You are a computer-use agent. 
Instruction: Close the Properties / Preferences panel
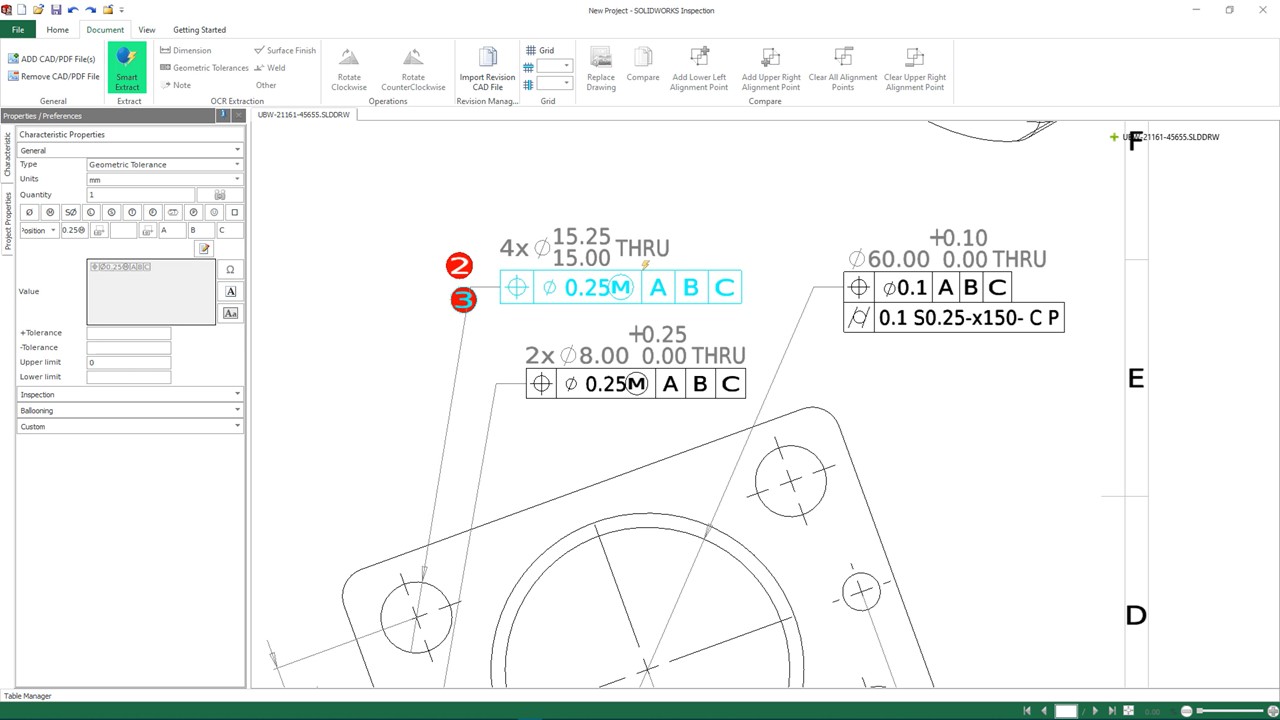(238, 116)
